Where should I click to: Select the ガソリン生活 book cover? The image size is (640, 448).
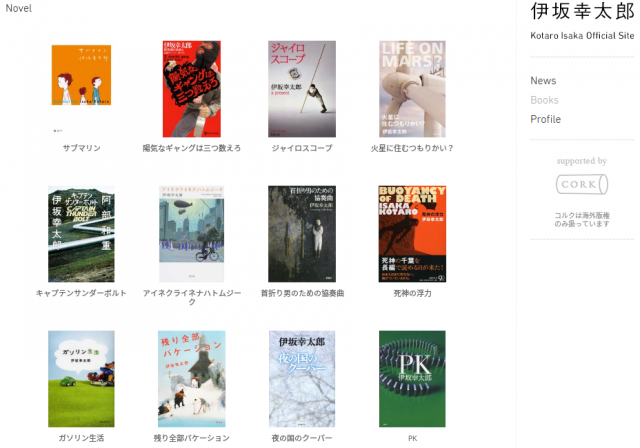[81, 379]
